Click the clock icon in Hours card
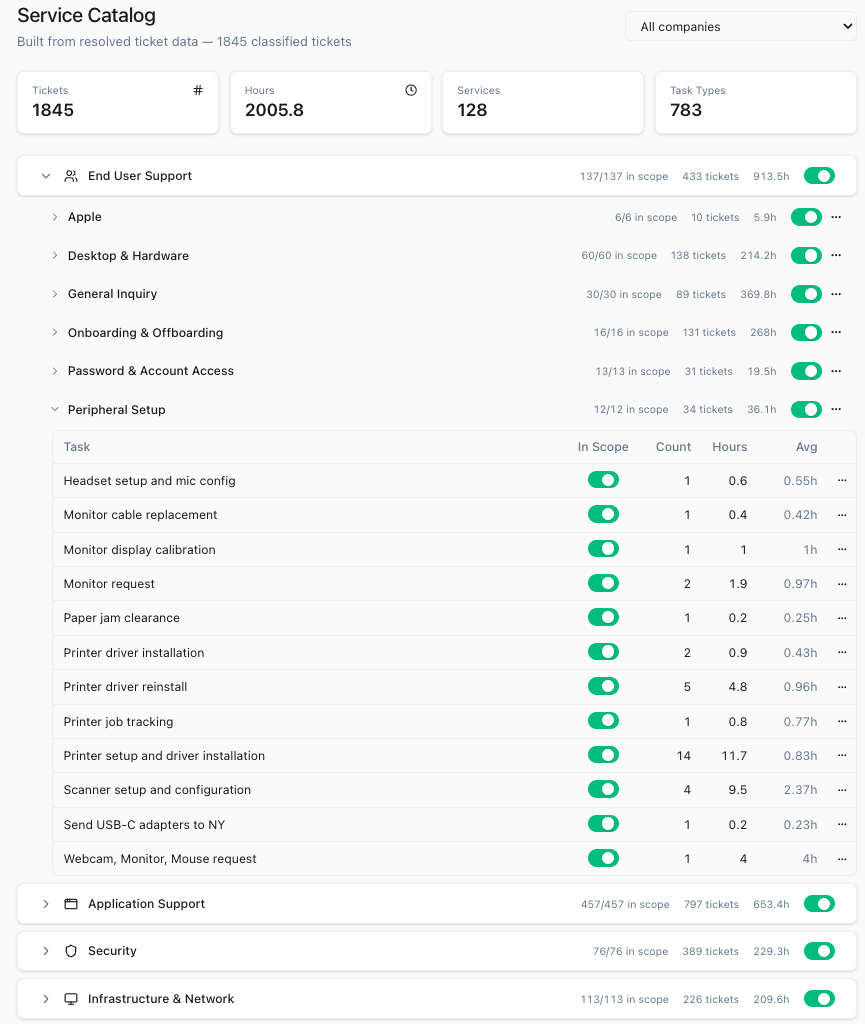Image resolution: width=865 pixels, height=1024 pixels. tap(411, 90)
